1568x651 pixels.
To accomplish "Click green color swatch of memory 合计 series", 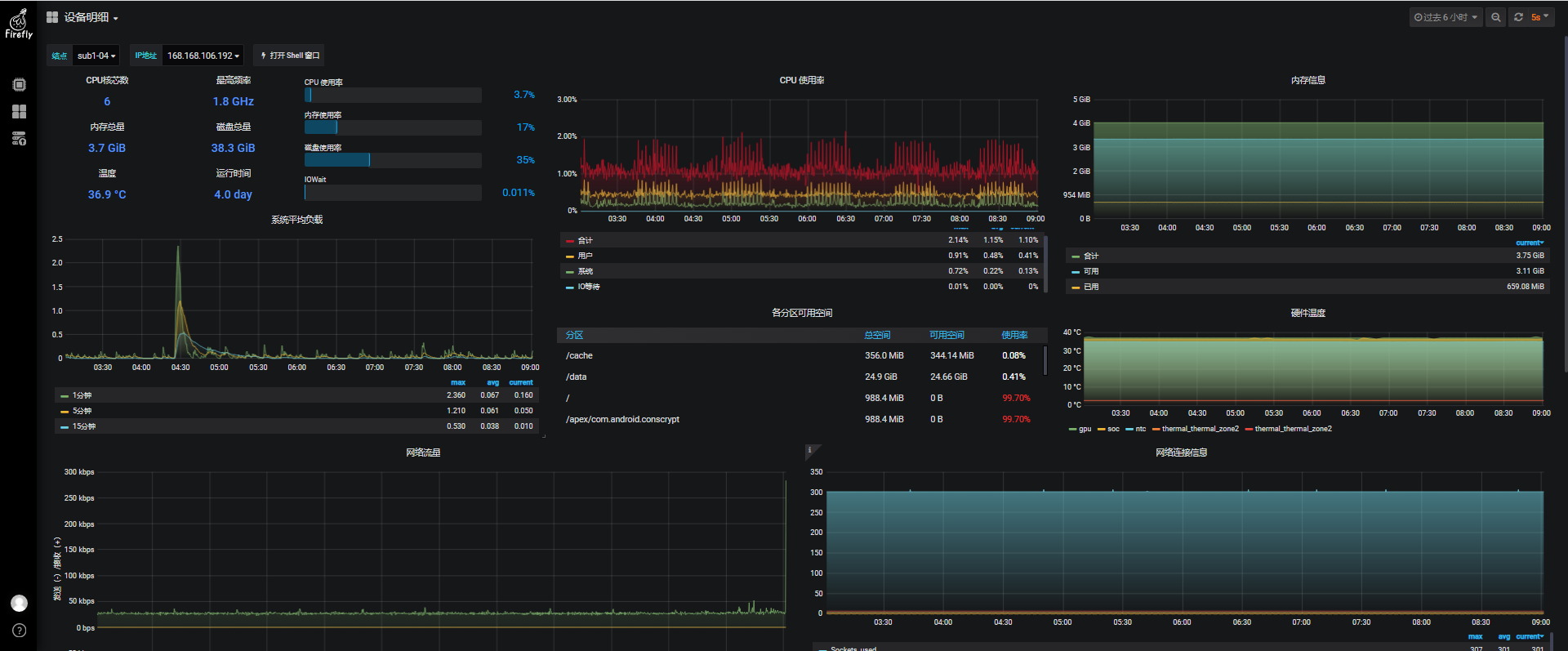I will 1076,256.
